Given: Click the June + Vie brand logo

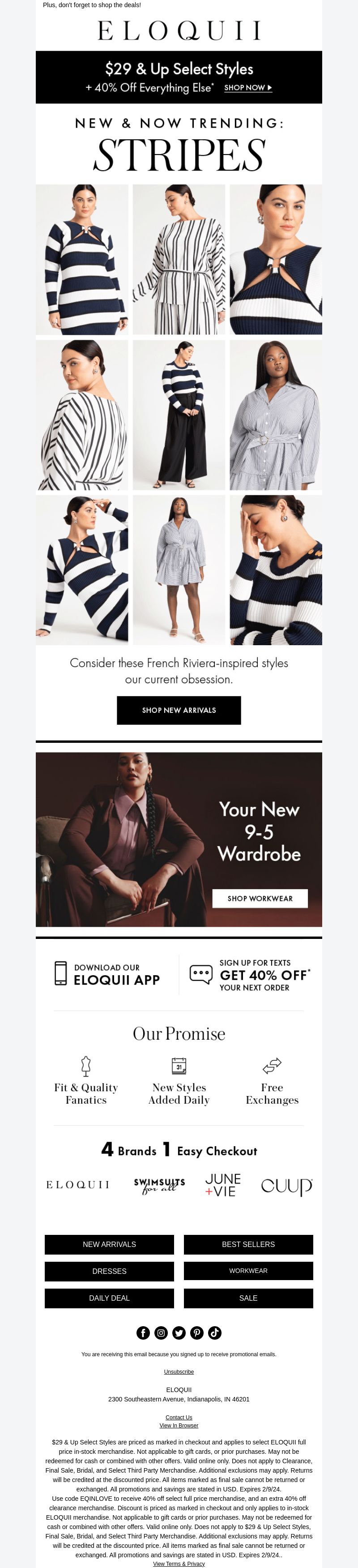Looking at the screenshot, I should click(x=223, y=1185).
